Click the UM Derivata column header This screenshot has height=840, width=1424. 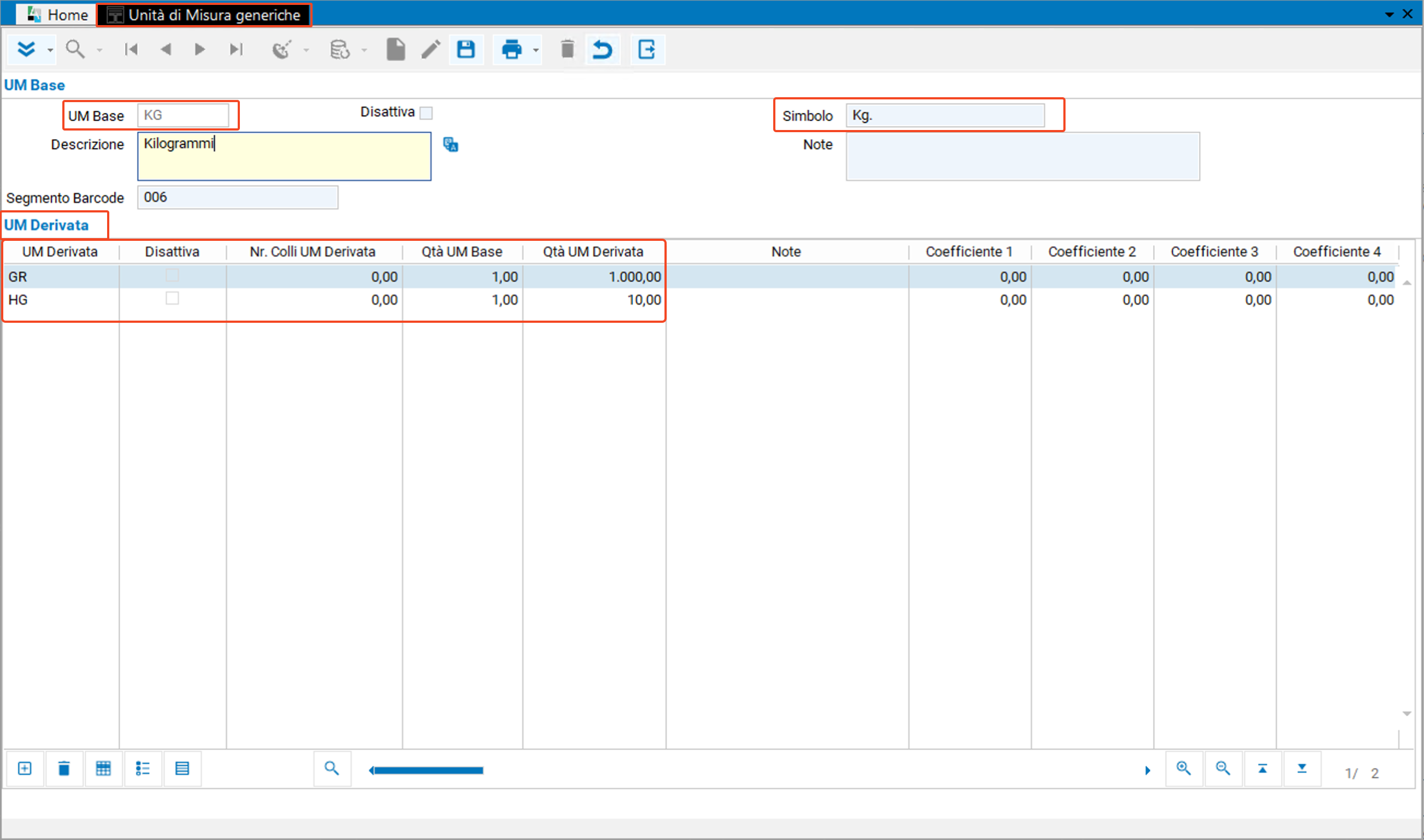[x=60, y=252]
